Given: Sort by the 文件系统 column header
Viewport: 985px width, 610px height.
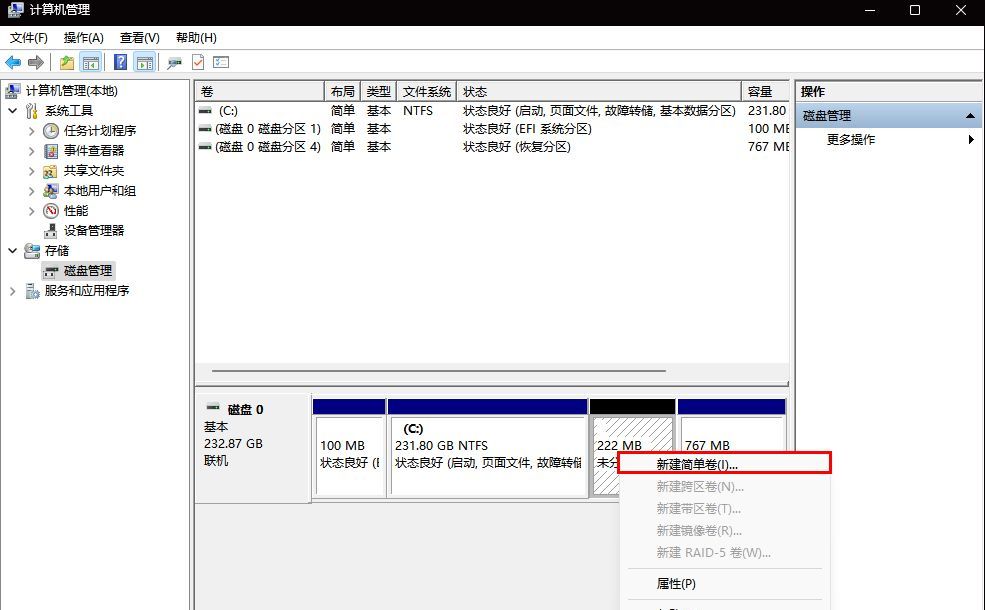Looking at the screenshot, I should coord(427,92).
